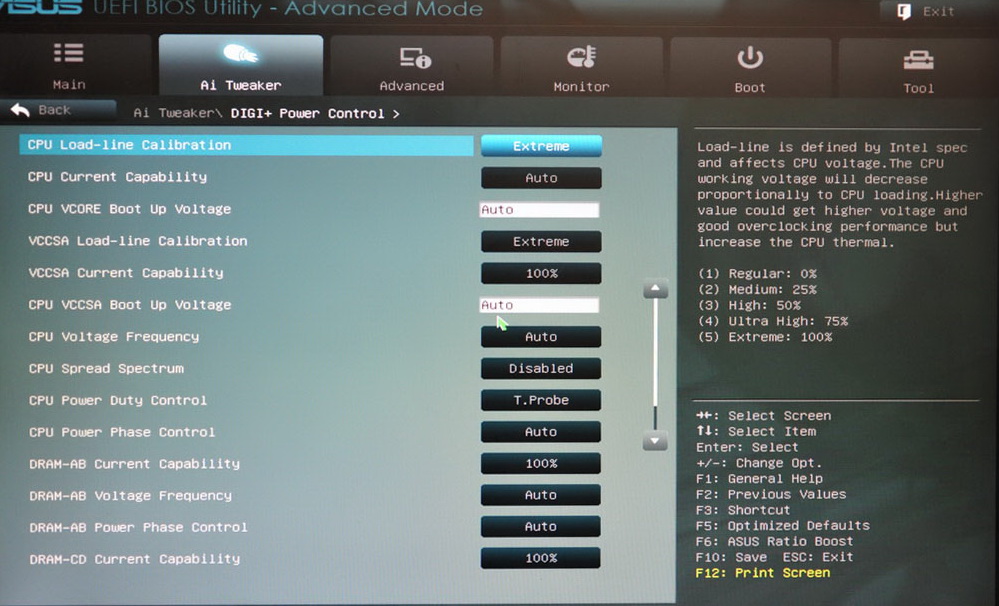Click the F12: Print Screen hint
999x606 pixels.
click(763, 573)
